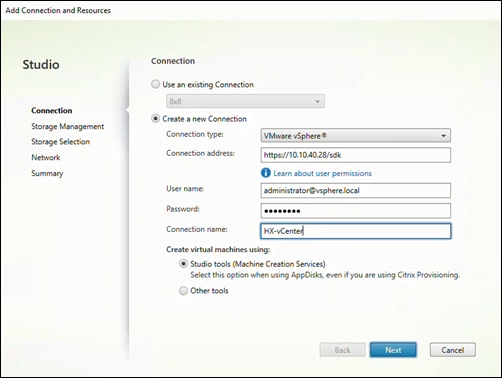Click the Add Connection and Resources title
502x378 pixels.
coord(58,10)
